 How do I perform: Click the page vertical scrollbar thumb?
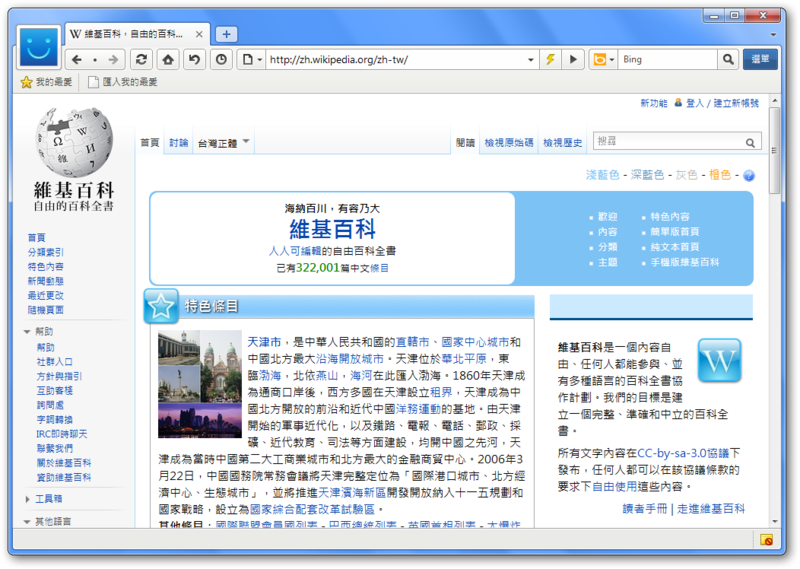[x=774, y=151]
